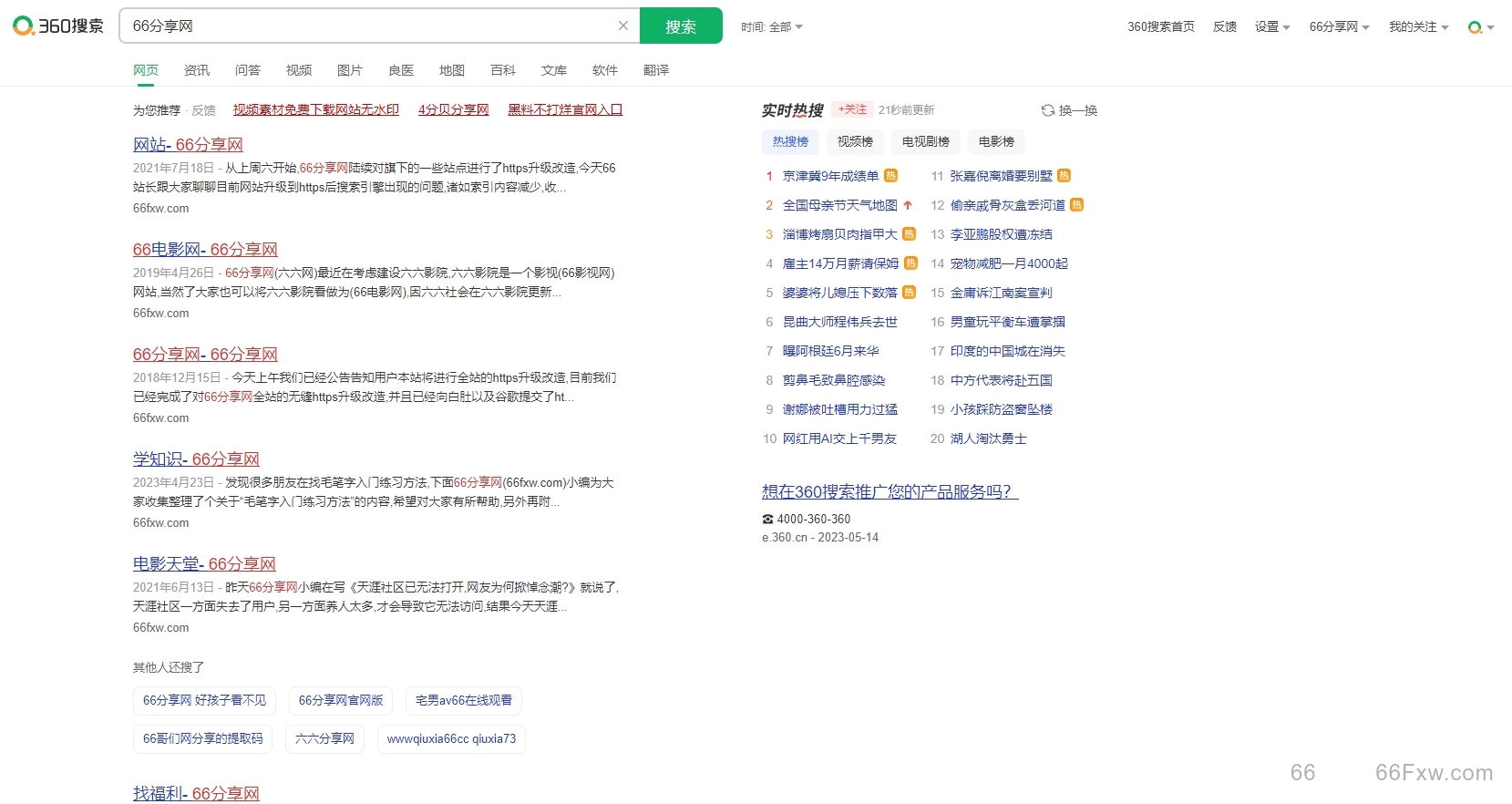Image resolution: width=1512 pixels, height=804 pixels.
Task: Select the 视频榜 tab
Action: pos(855,141)
